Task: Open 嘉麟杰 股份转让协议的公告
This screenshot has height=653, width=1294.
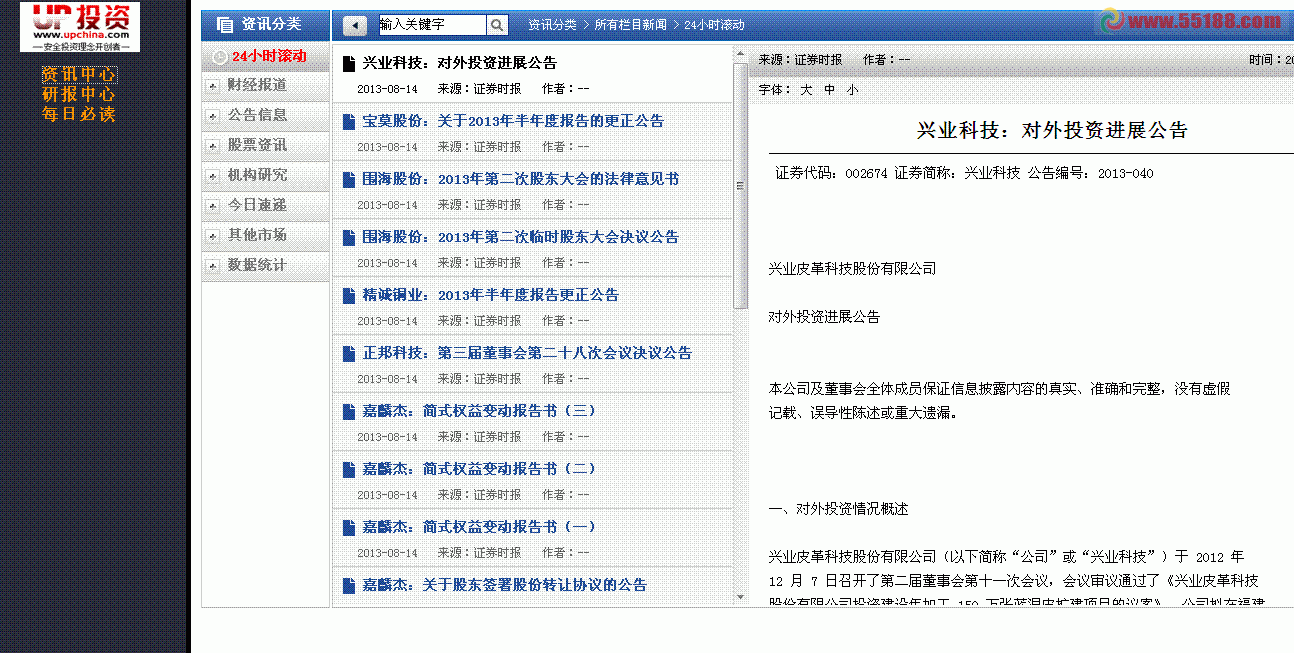Action: 504,585
